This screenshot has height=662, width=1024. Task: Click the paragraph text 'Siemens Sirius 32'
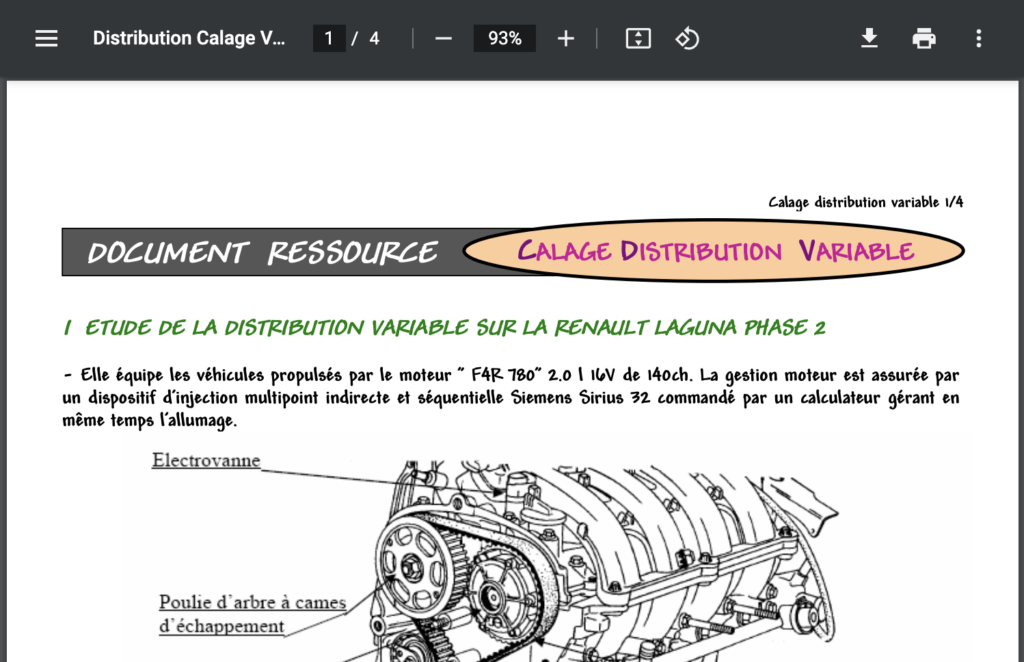(x=581, y=398)
